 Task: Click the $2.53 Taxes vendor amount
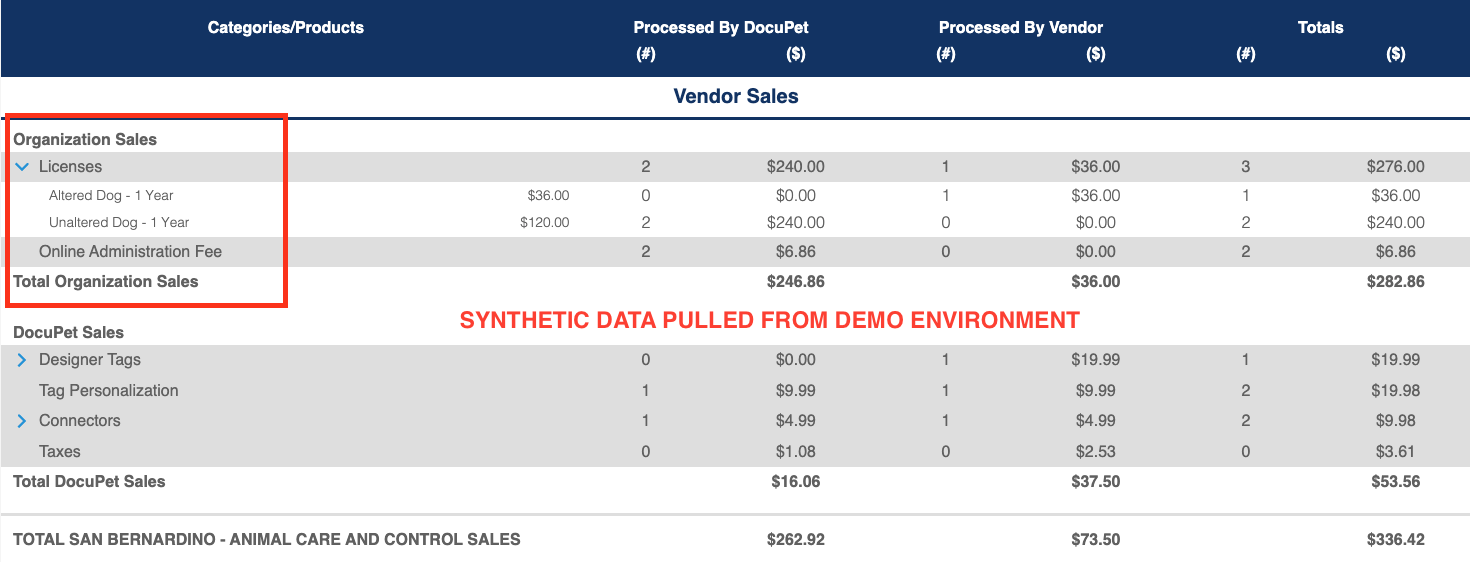pos(1096,452)
